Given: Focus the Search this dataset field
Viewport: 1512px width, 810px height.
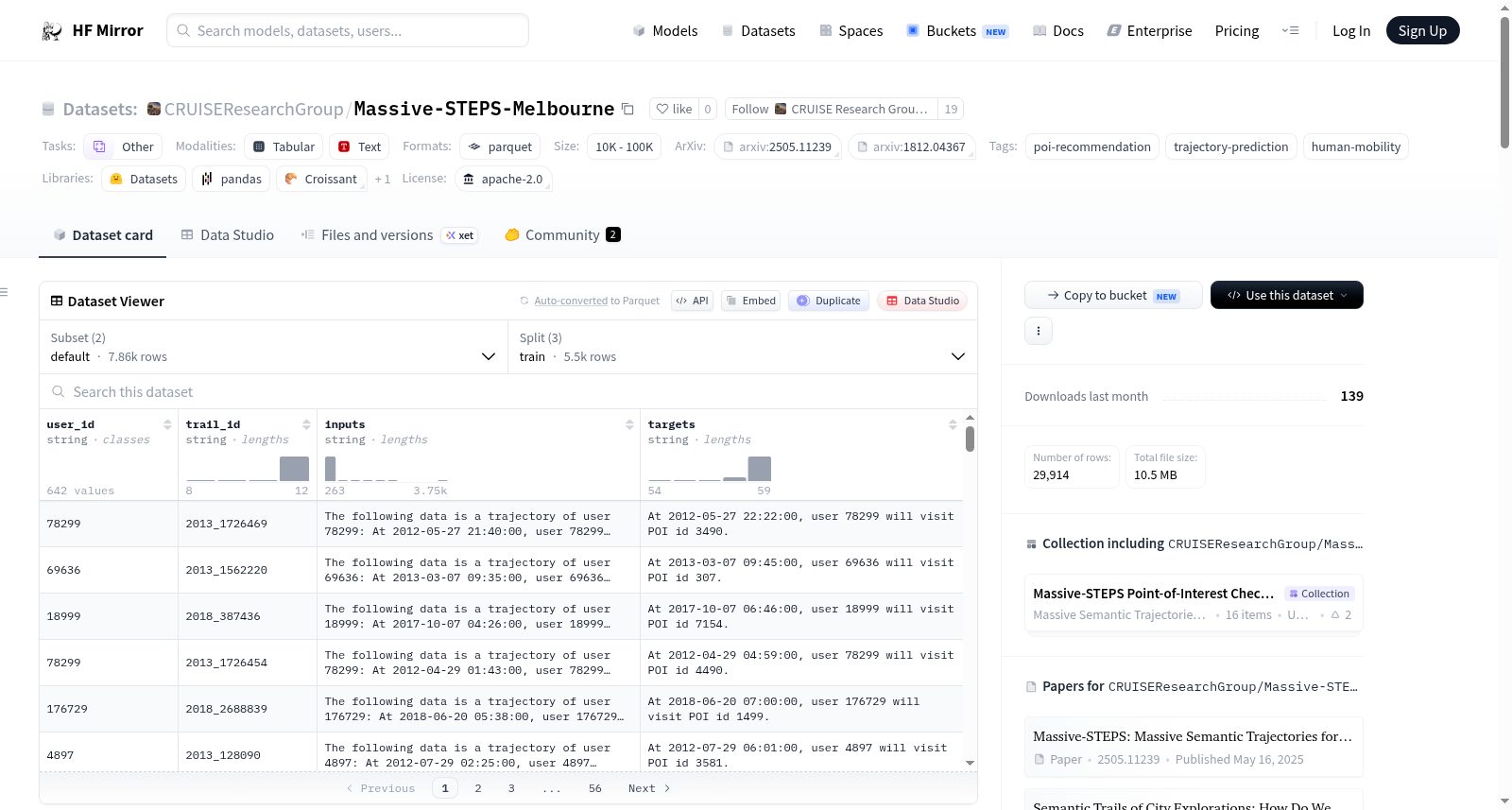Looking at the screenshot, I should [508, 391].
